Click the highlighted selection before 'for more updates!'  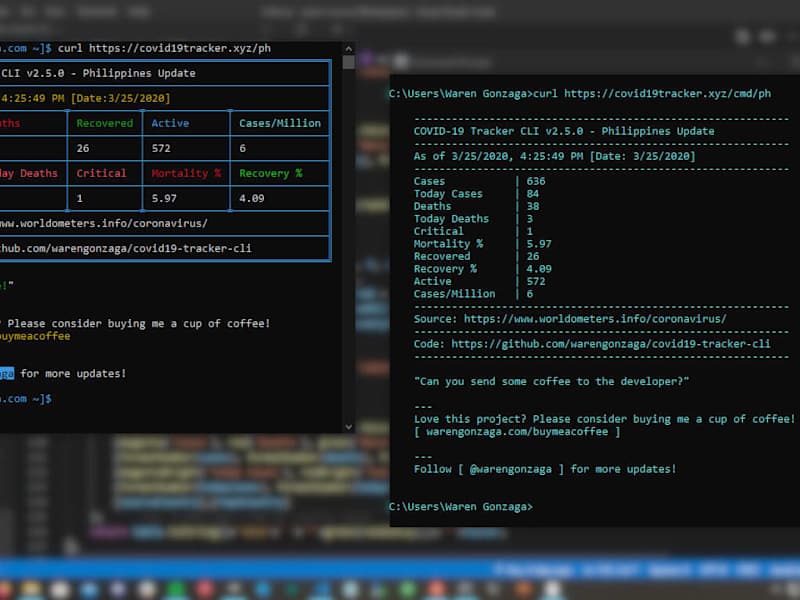coord(7,373)
